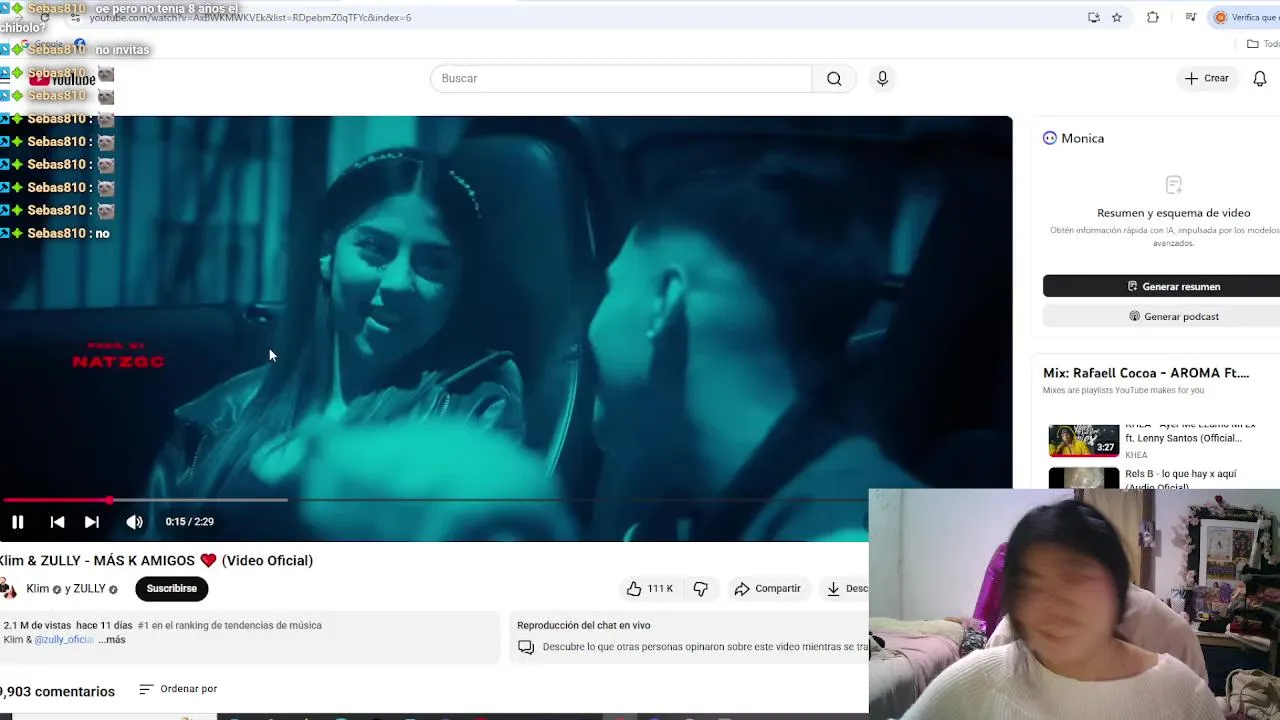Open the notifications bell
Image resolution: width=1280 pixels, height=720 pixels.
coord(1260,78)
